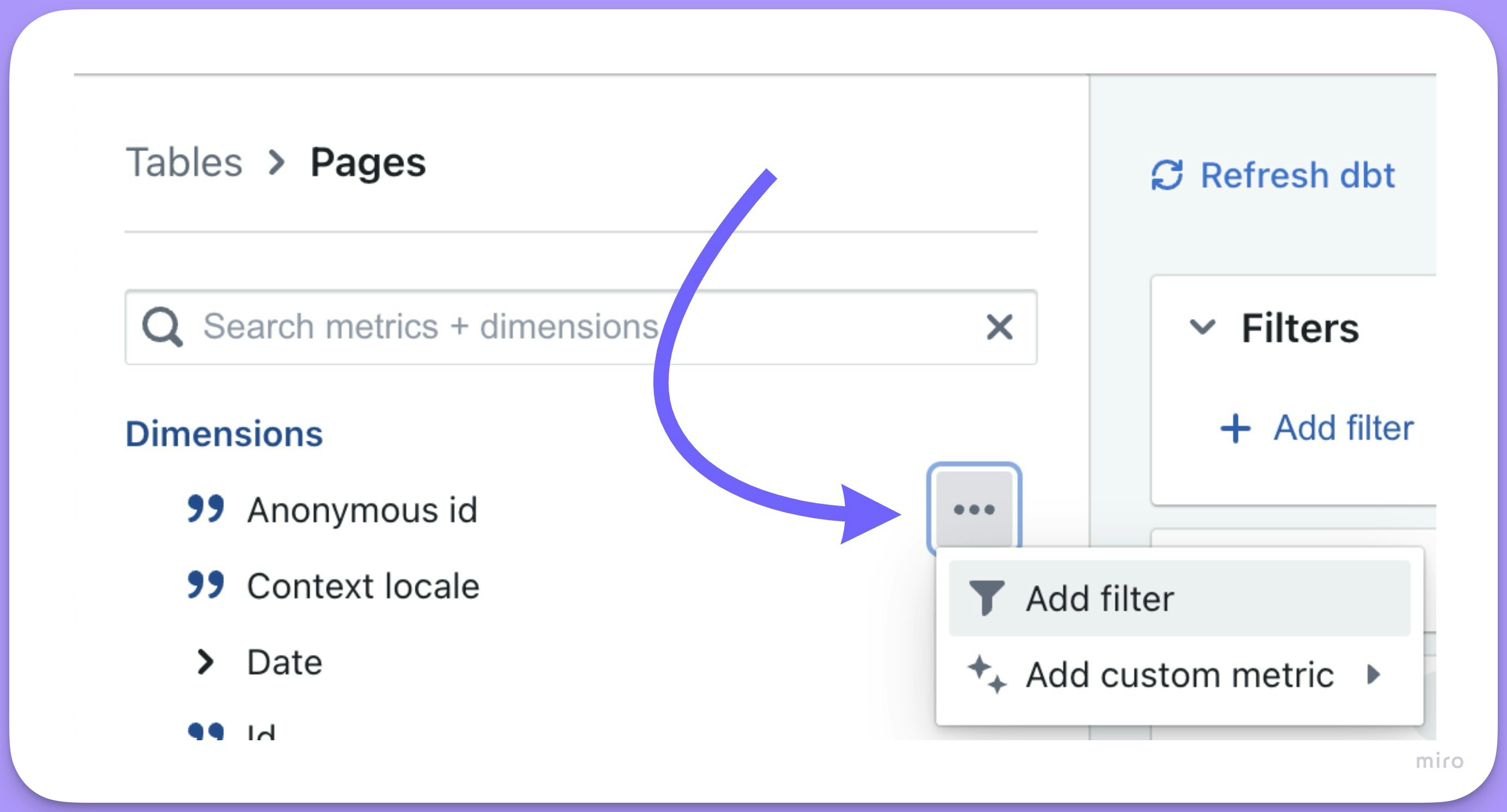Select the Context locale dimension
This screenshot has height=812, width=1507.
[x=363, y=585]
